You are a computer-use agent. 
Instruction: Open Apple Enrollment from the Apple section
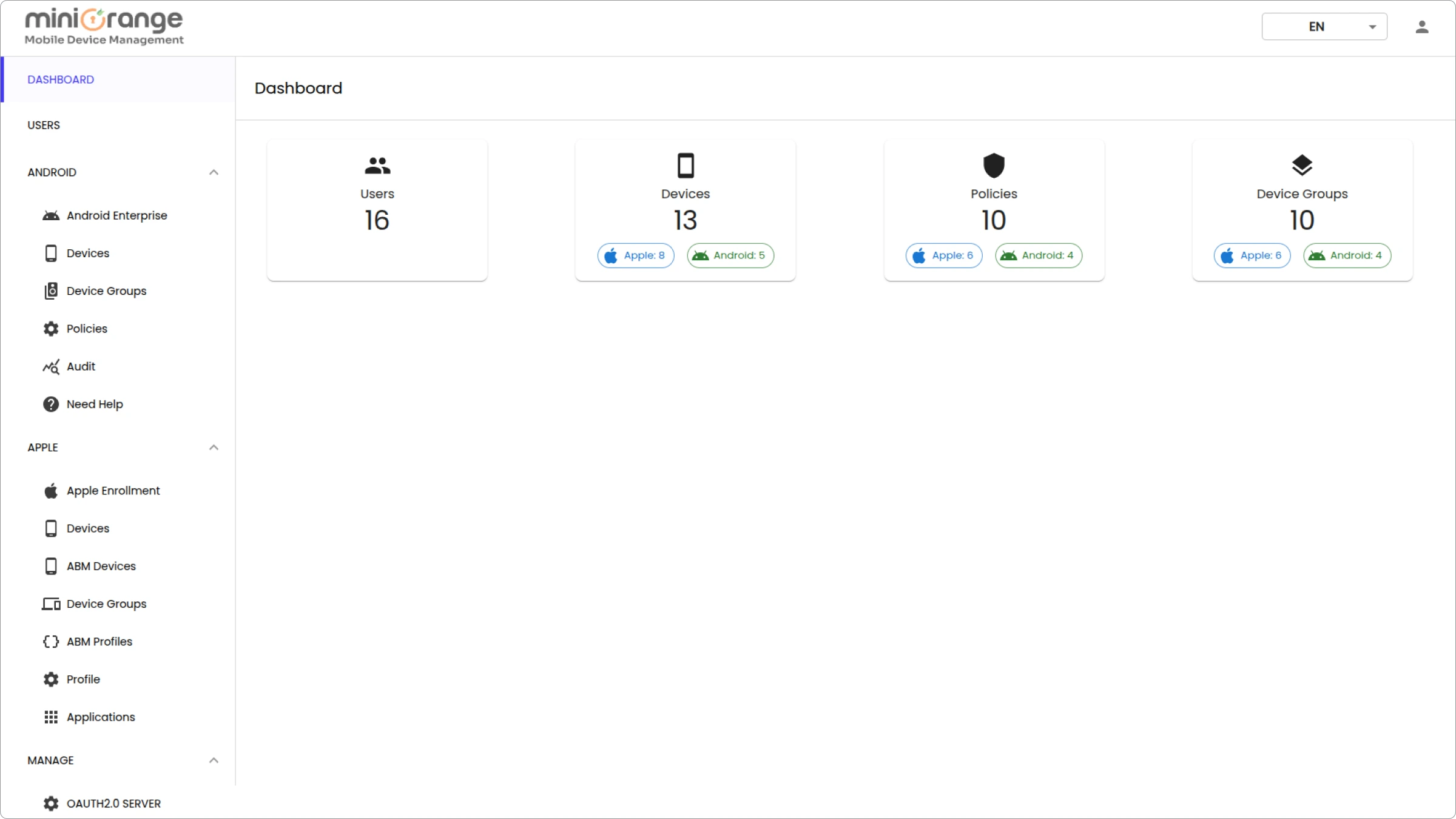pos(52,490)
